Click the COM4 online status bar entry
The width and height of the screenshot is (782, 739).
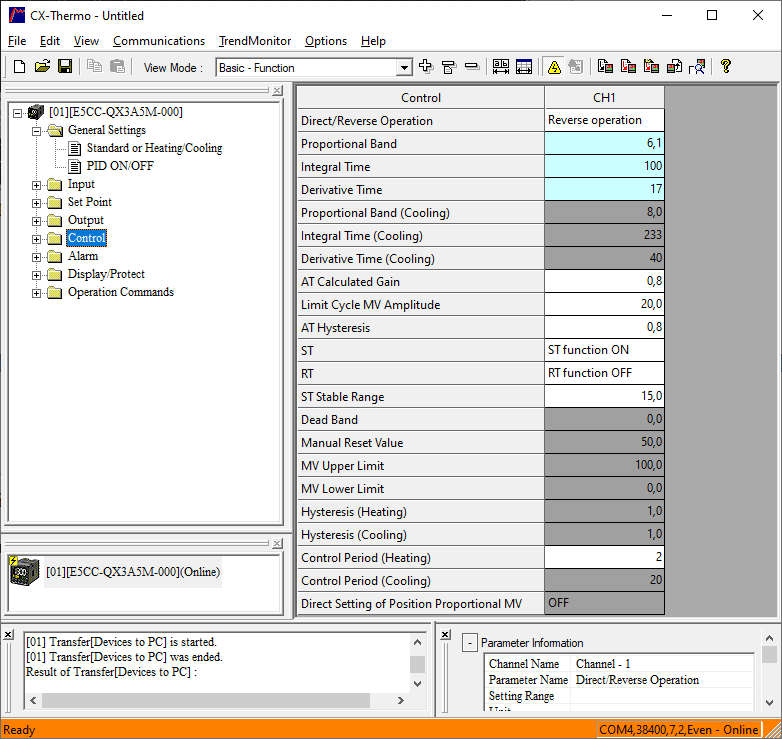pyautogui.click(x=678, y=730)
